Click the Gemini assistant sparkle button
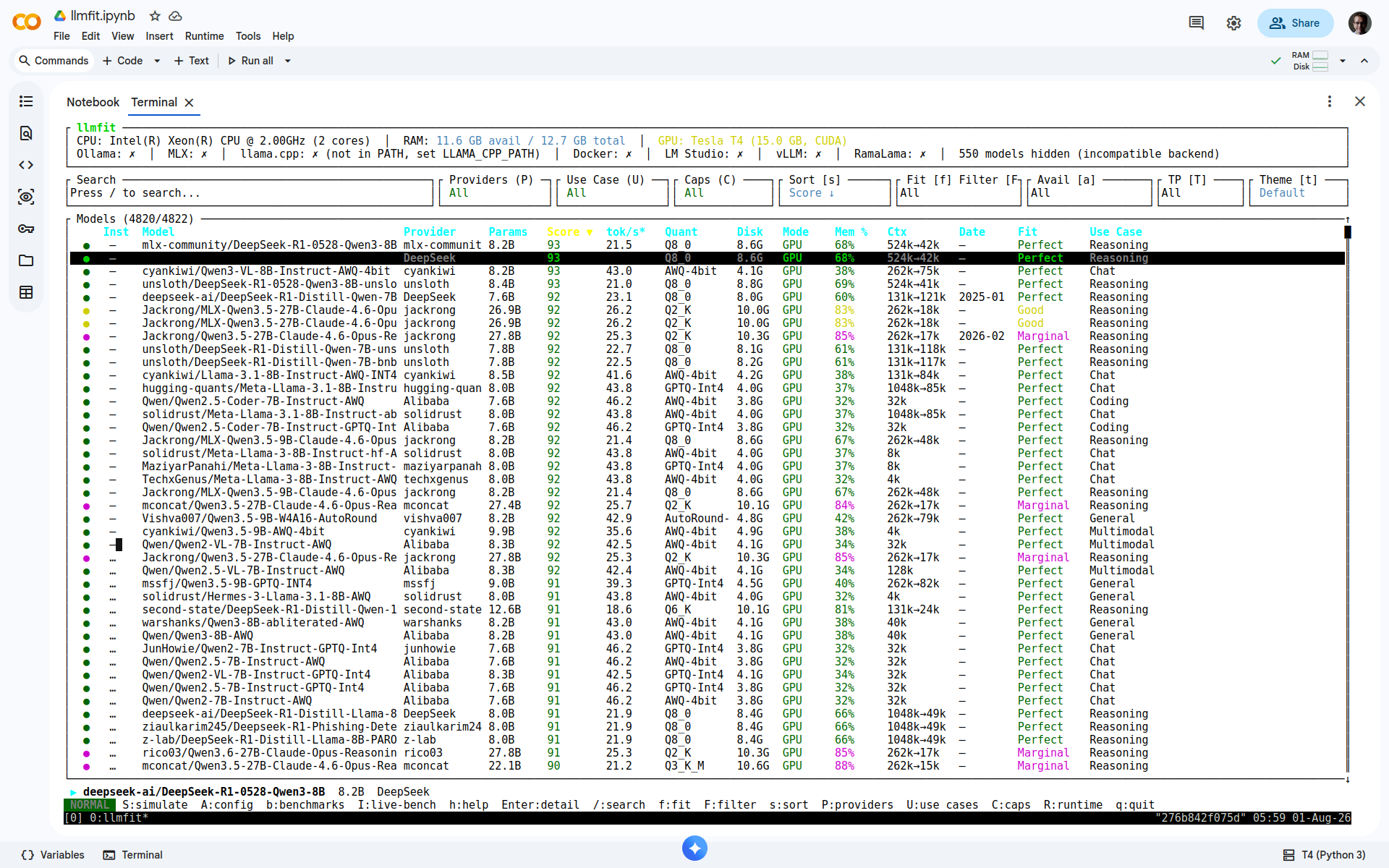Image resolution: width=1389 pixels, height=868 pixels. pos(694,848)
